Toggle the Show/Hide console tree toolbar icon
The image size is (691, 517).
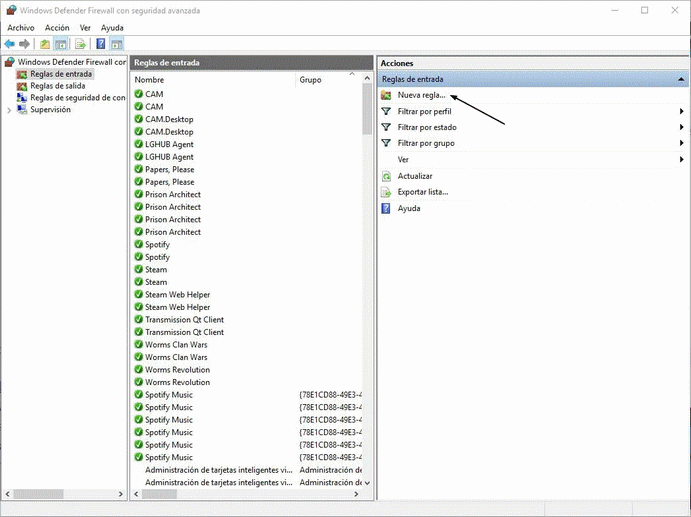tap(61, 44)
